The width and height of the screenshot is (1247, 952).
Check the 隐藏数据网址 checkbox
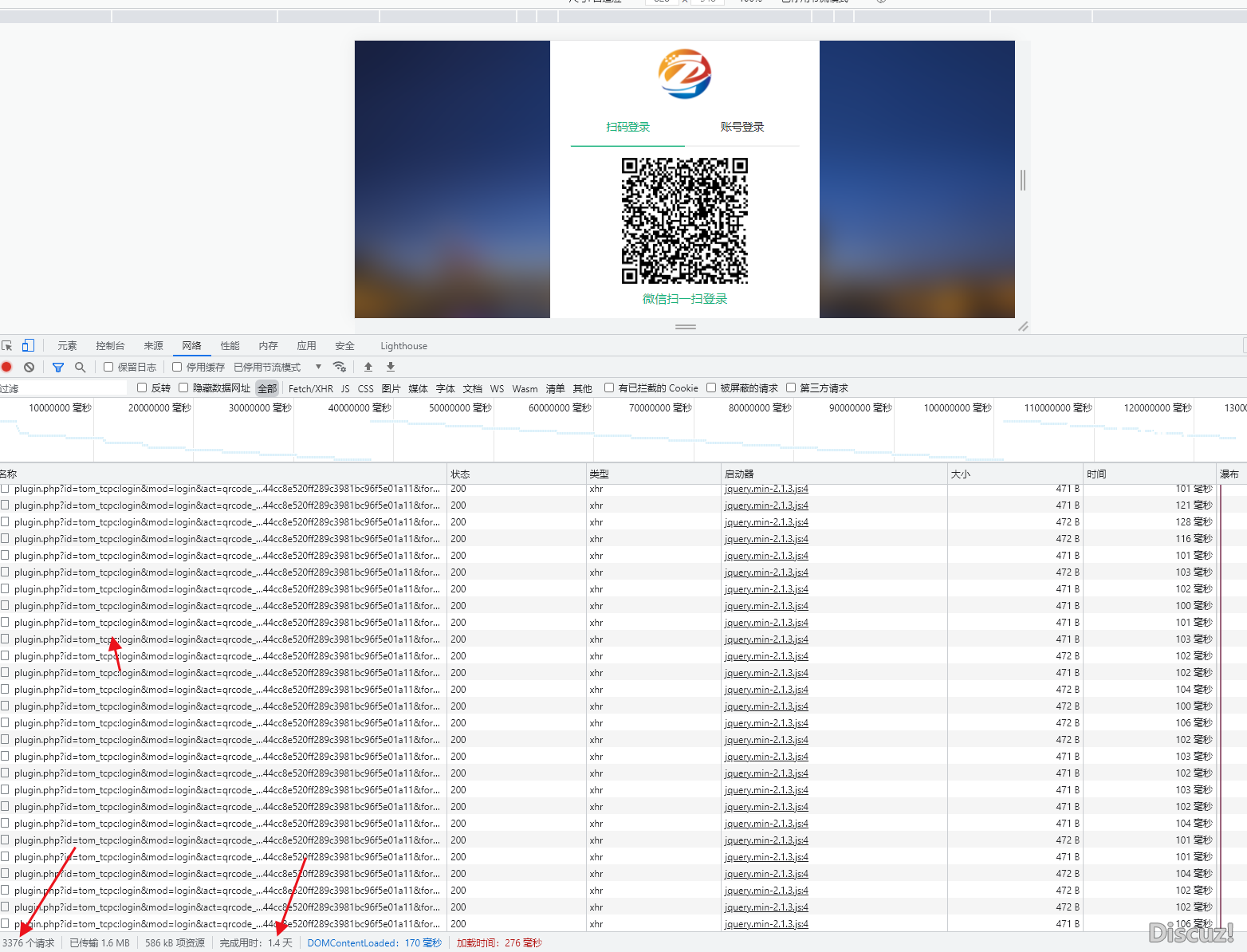click(183, 387)
